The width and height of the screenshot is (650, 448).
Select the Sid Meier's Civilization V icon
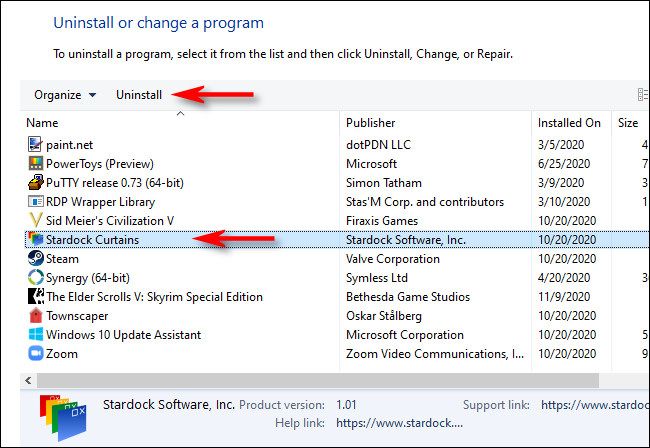36,220
